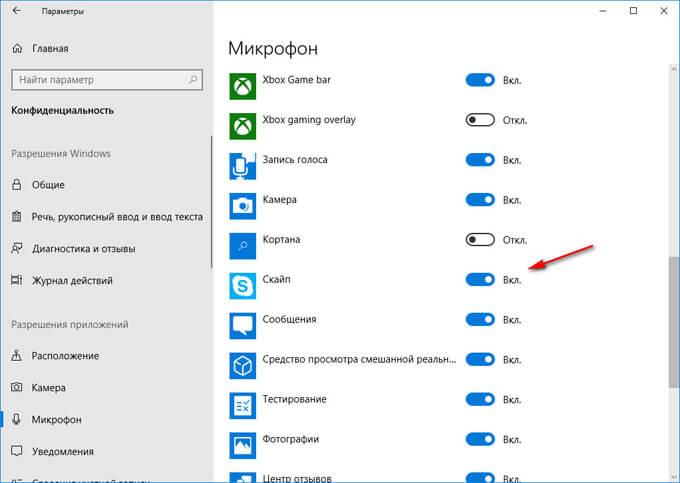Click the Запись голоса microphone icon

tap(242, 166)
